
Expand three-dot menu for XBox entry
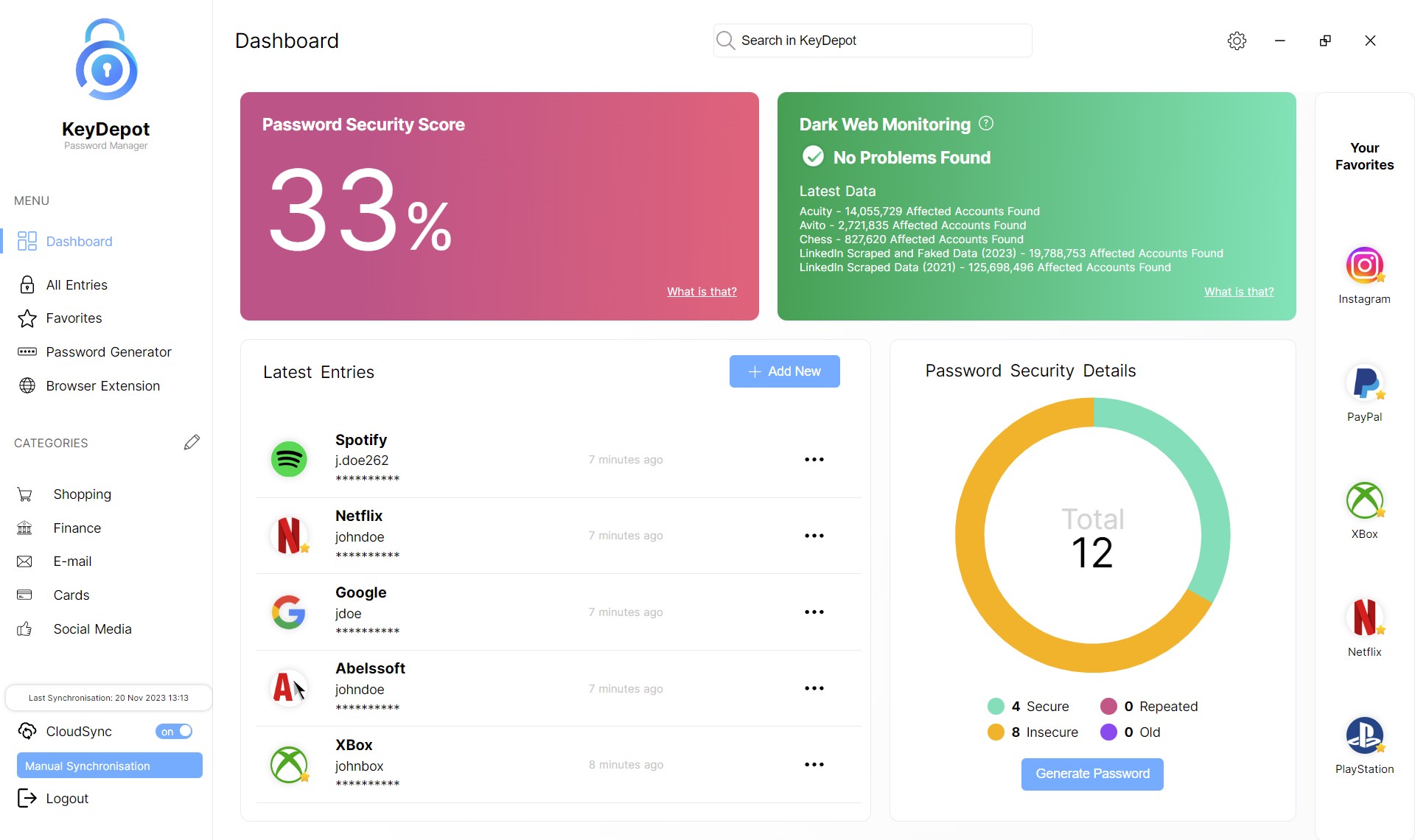point(814,764)
